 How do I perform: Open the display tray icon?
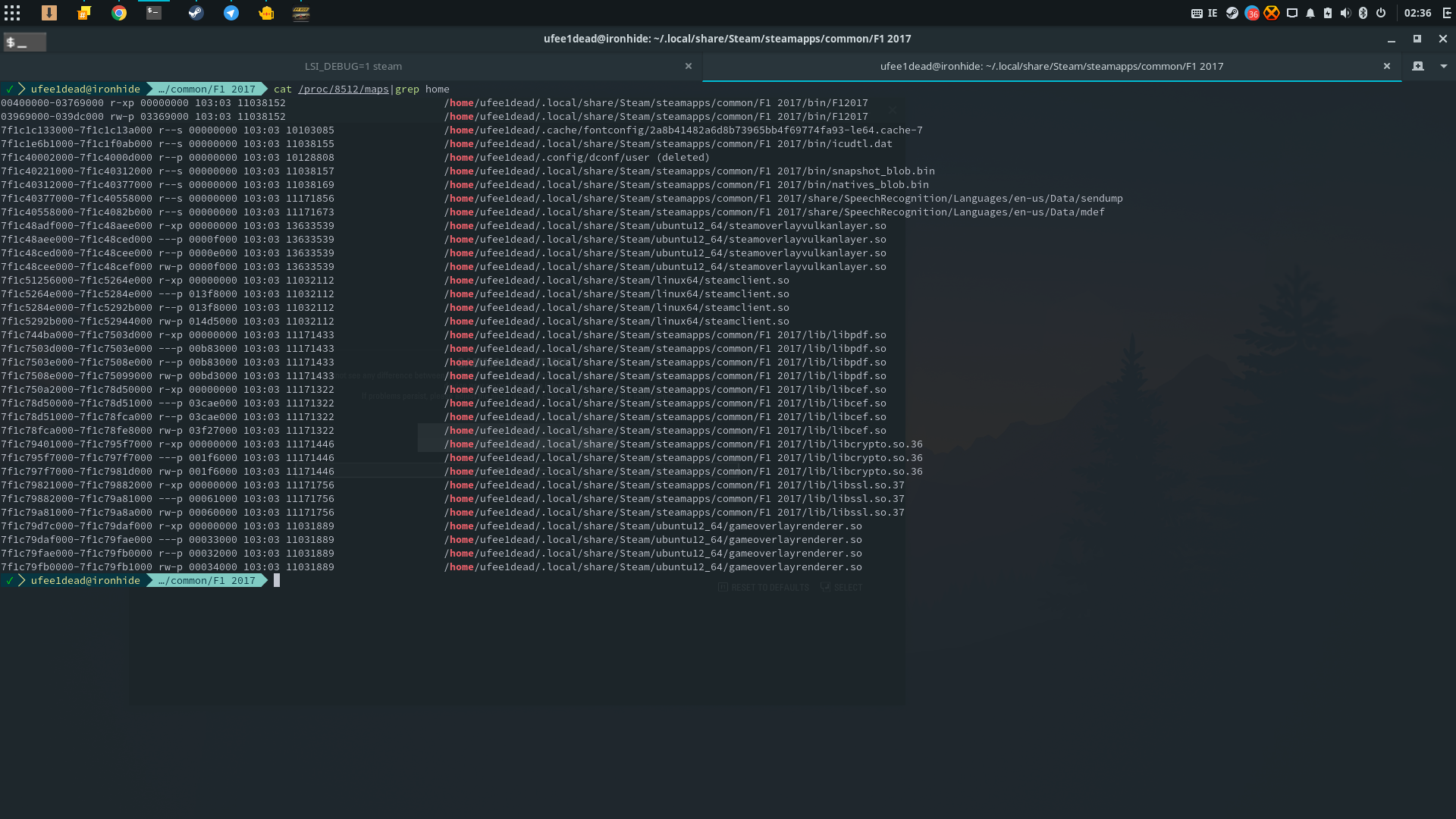point(1292,13)
